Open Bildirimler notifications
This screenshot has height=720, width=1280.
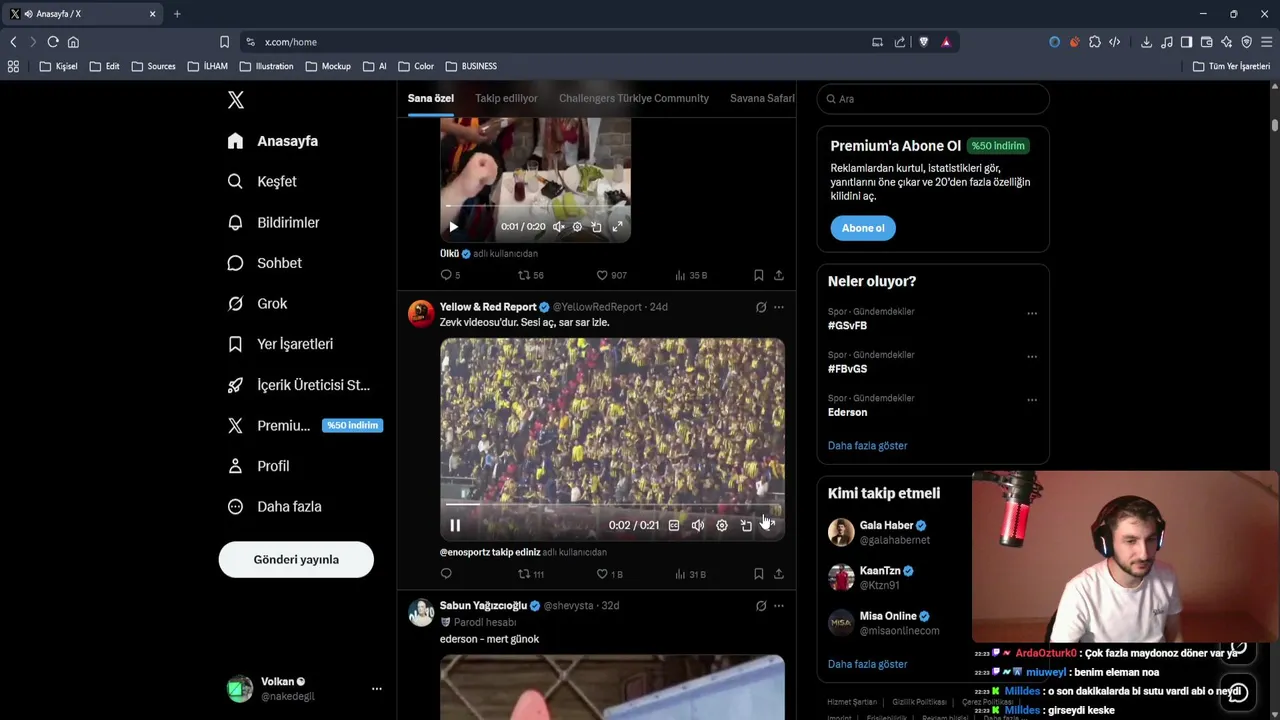click(273, 222)
